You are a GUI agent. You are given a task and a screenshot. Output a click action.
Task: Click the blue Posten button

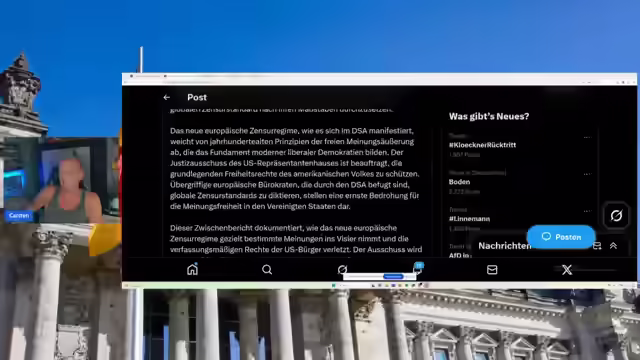pos(561,237)
